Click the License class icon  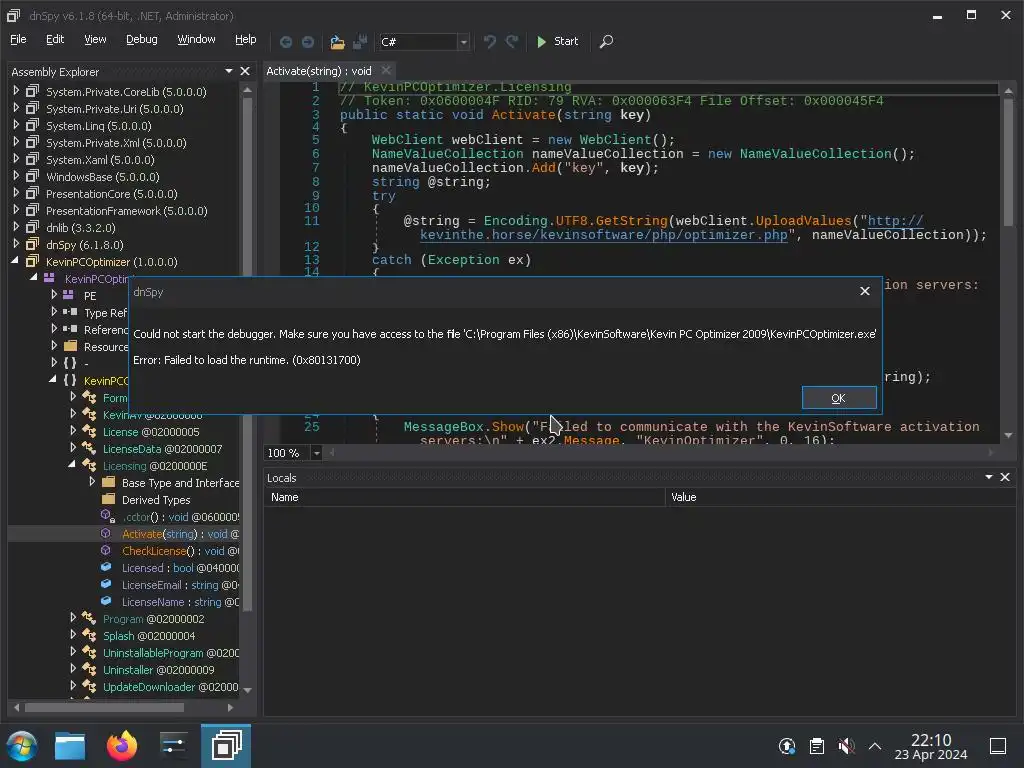(89, 431)
